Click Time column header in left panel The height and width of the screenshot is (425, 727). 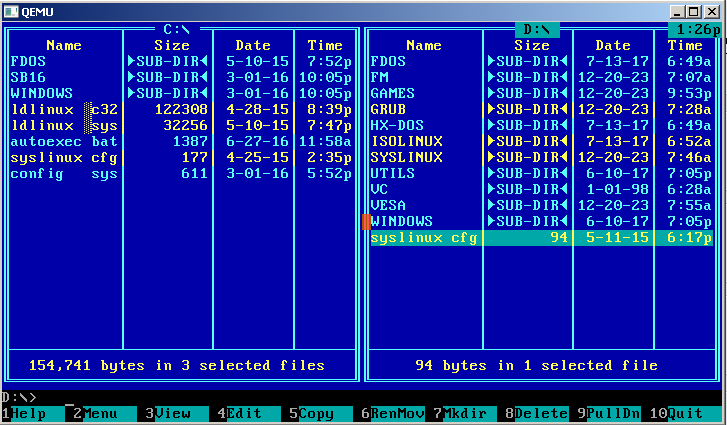click(x=325, y=45)
